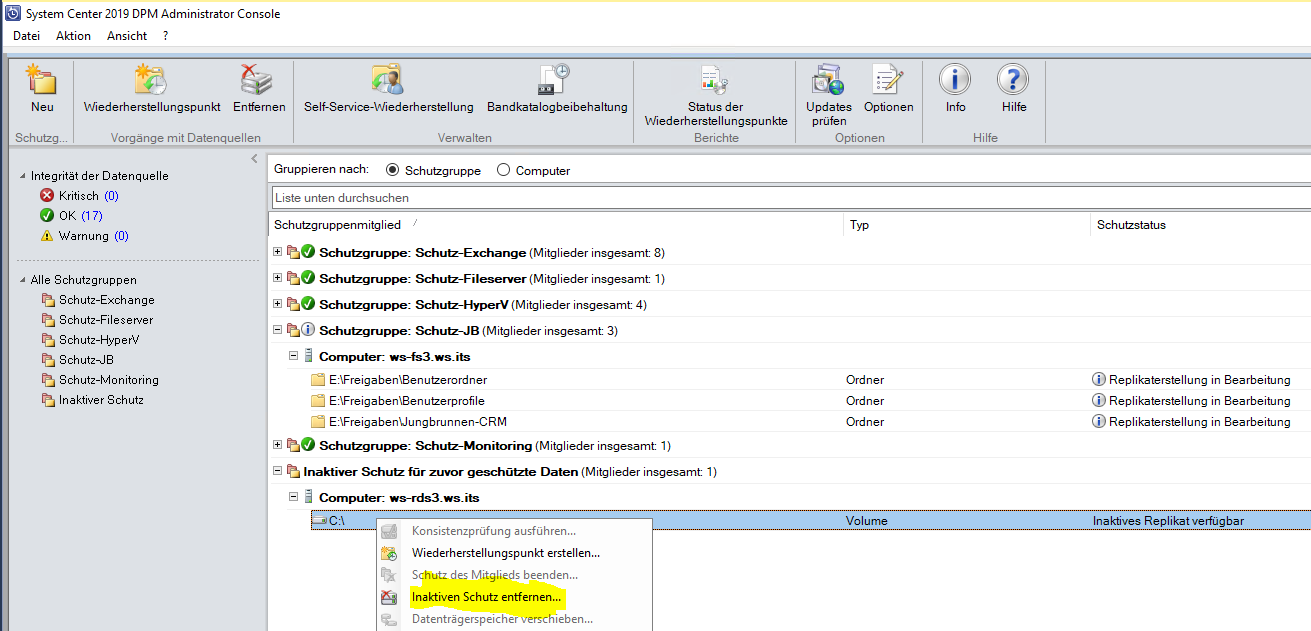Click the Neu toolbar icon
Screen dimensions: 1311x631
(42, 80)
